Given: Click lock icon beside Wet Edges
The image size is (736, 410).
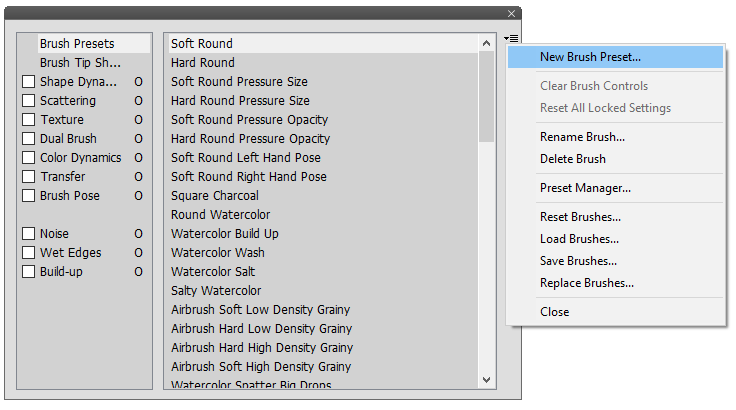Looking at the screenshot, I should (139, 253).
